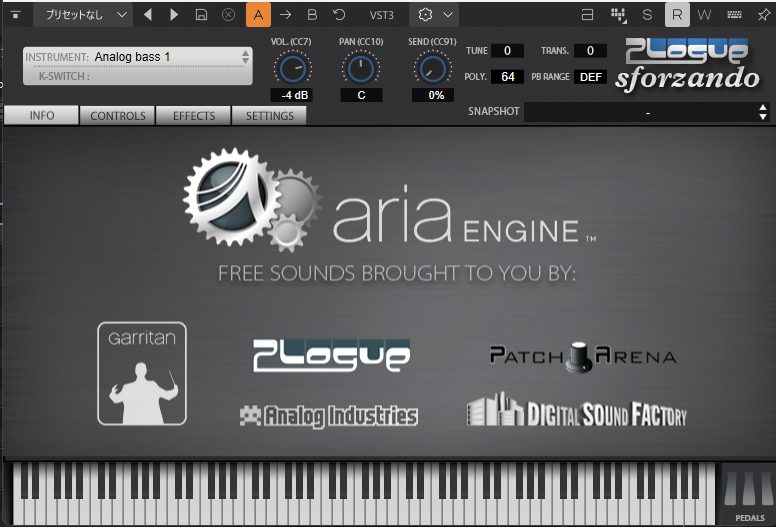Click the PEDALS area

(748, 493)
